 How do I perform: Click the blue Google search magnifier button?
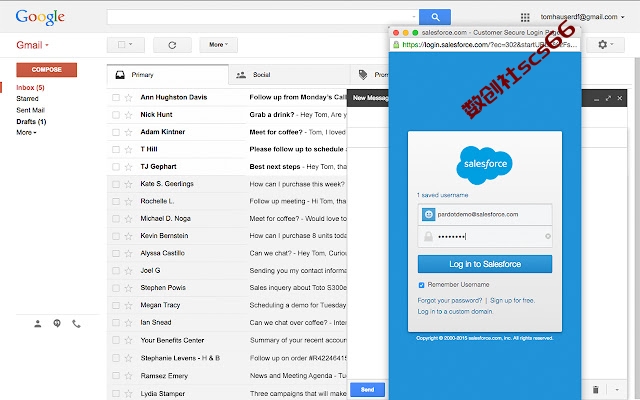pos(435,17)
